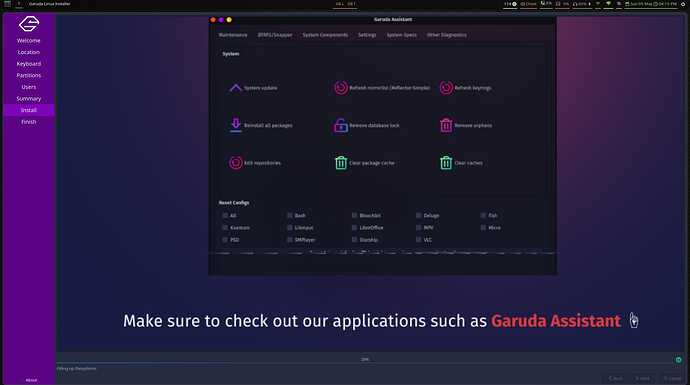Select Keyboard step in installer sidebar
Viewport: 690px width, 385px height.
pyautogui.click(x=29, y=64)
